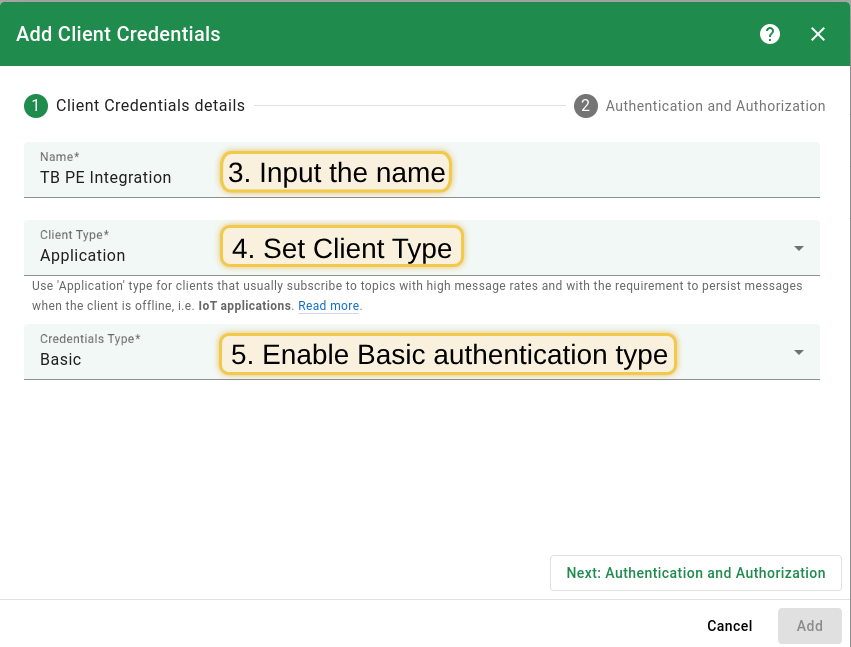Close the Add Client Credentials dialog
The height and width of the screenshot is (647, 851).
tap(818, 33)
